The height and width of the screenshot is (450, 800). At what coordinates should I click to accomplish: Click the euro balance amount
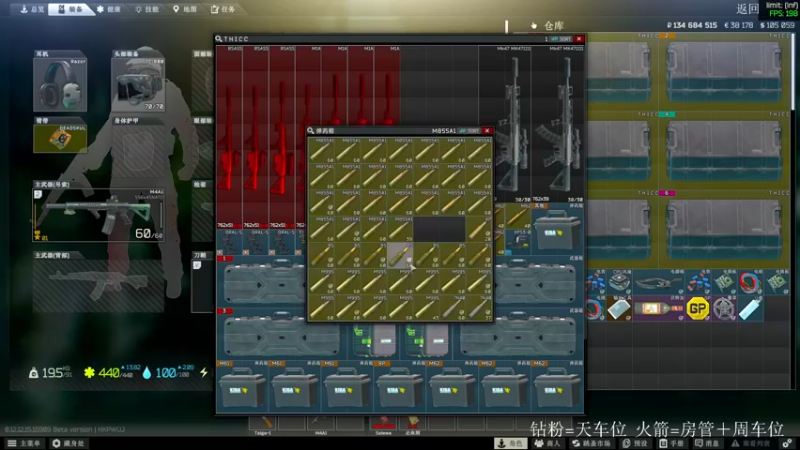(739, 25)
